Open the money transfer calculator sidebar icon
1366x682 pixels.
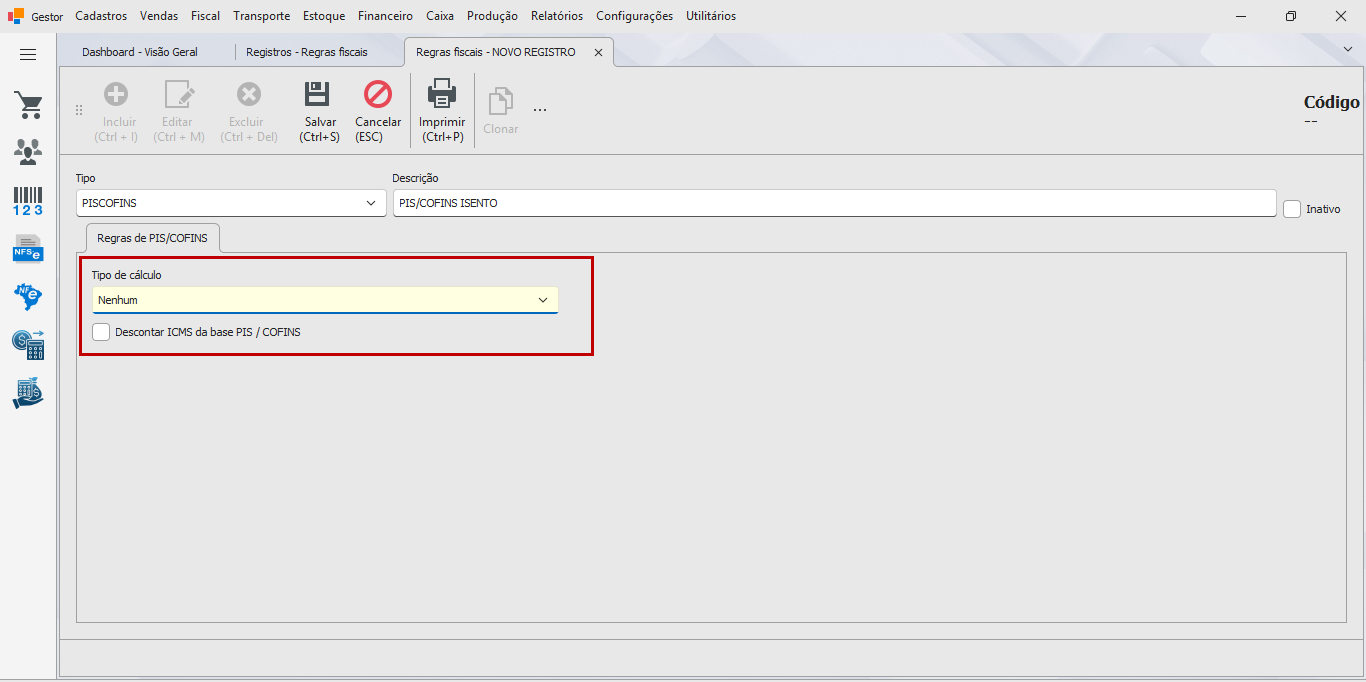(x=28, y=344)
